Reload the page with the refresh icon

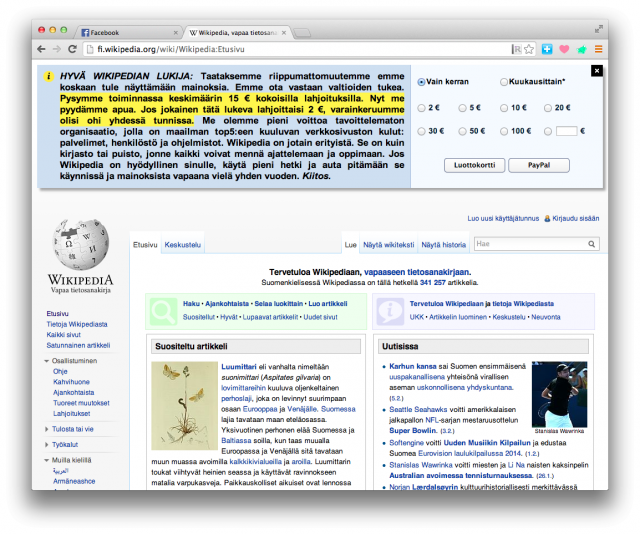click(73, 49)
